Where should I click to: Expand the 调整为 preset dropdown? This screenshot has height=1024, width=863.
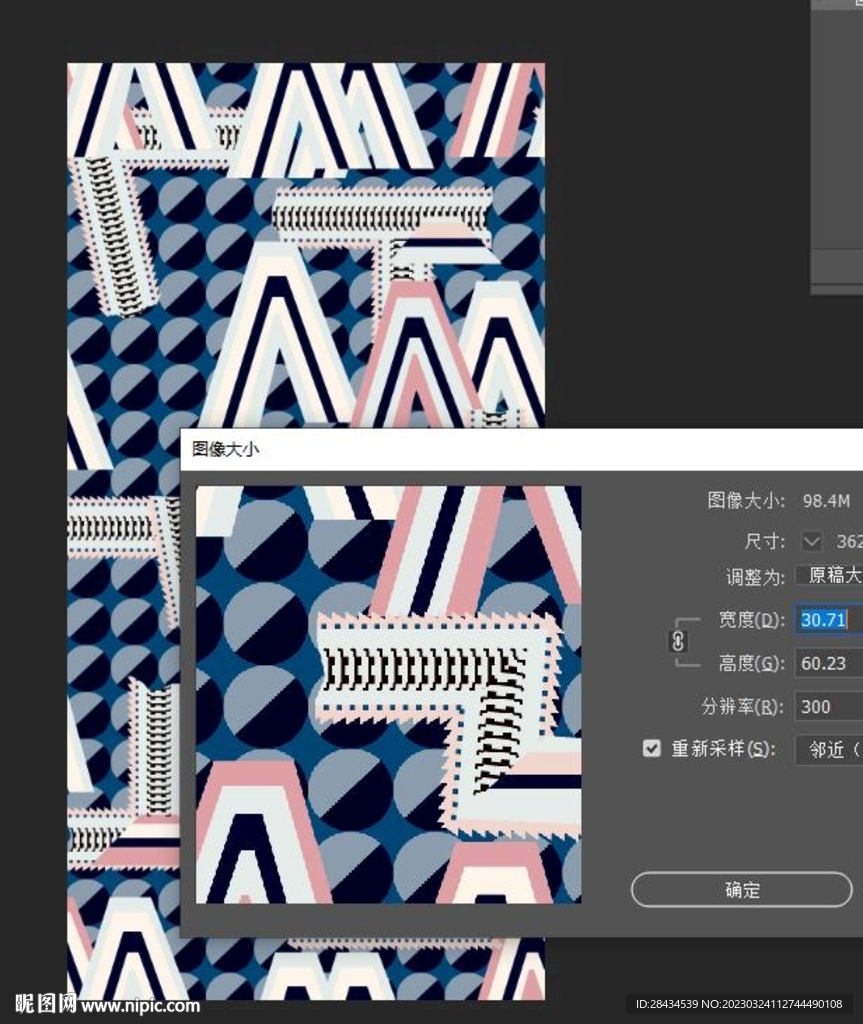(x=830, y=576)
